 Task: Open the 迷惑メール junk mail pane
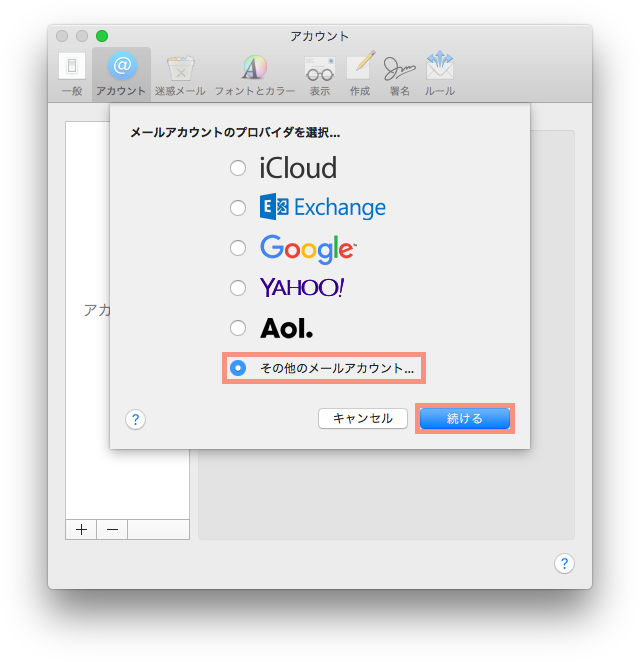coord(180,74)
